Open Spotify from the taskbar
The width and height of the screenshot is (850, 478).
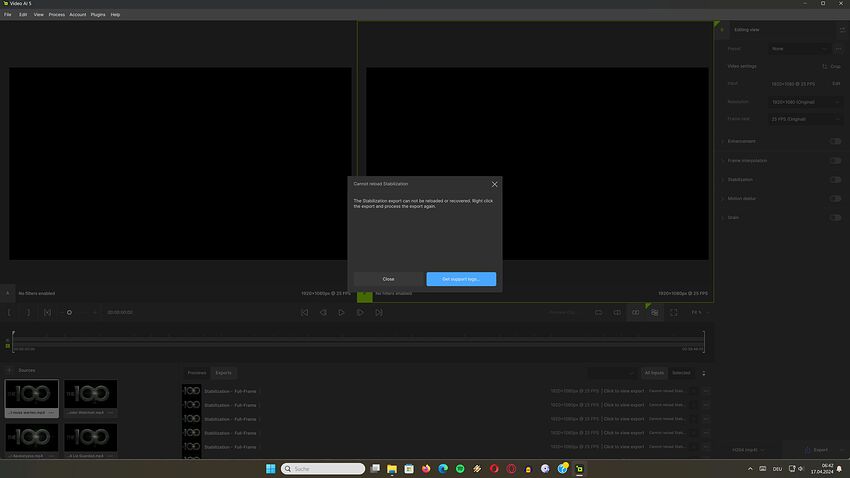460,468
